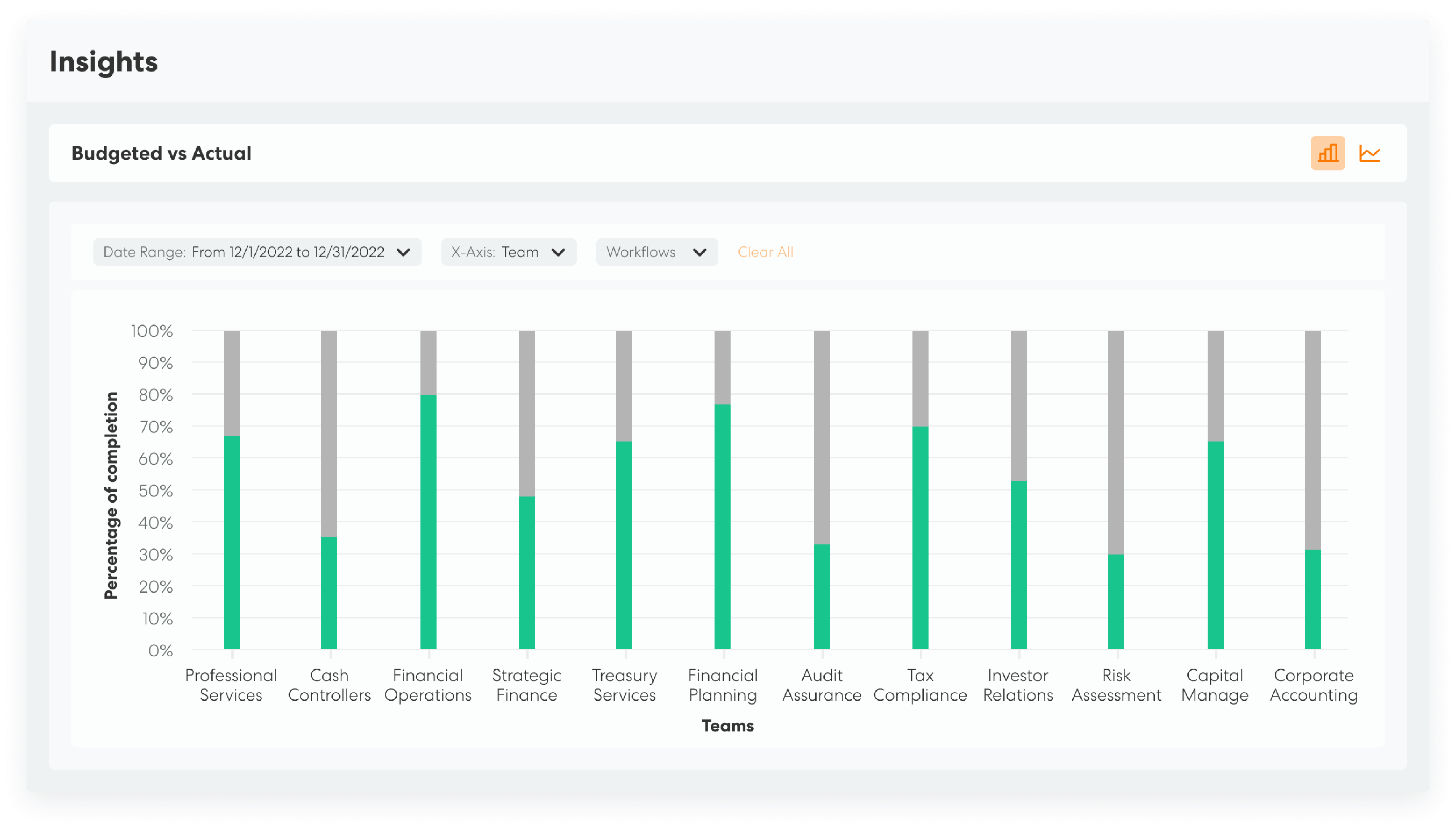Click the Professional Services axis label
The width and height of the screenshot is (1456, 831).
coord(231,685)
